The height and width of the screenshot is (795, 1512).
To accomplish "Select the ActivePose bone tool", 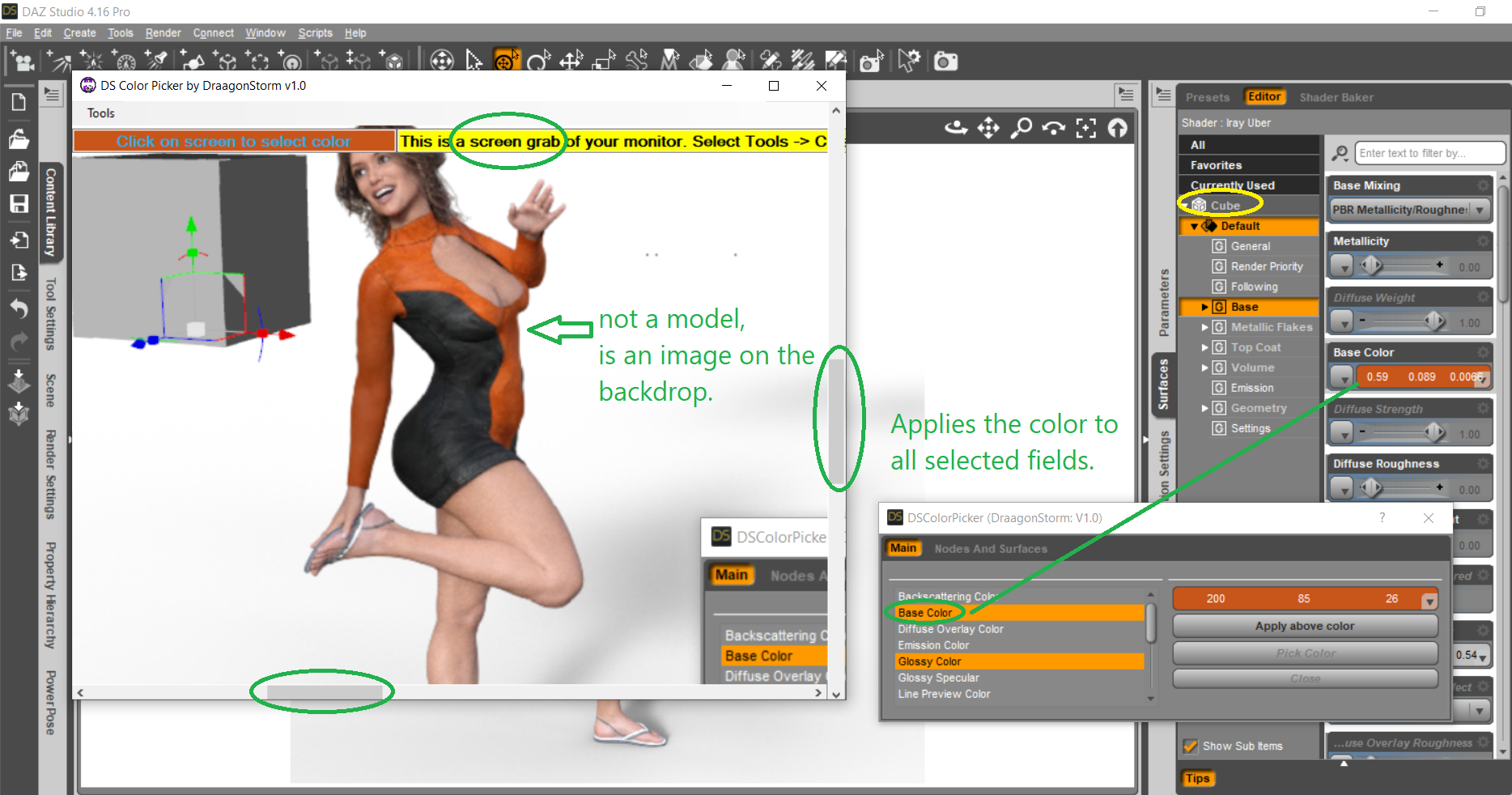I will point(636,61).
